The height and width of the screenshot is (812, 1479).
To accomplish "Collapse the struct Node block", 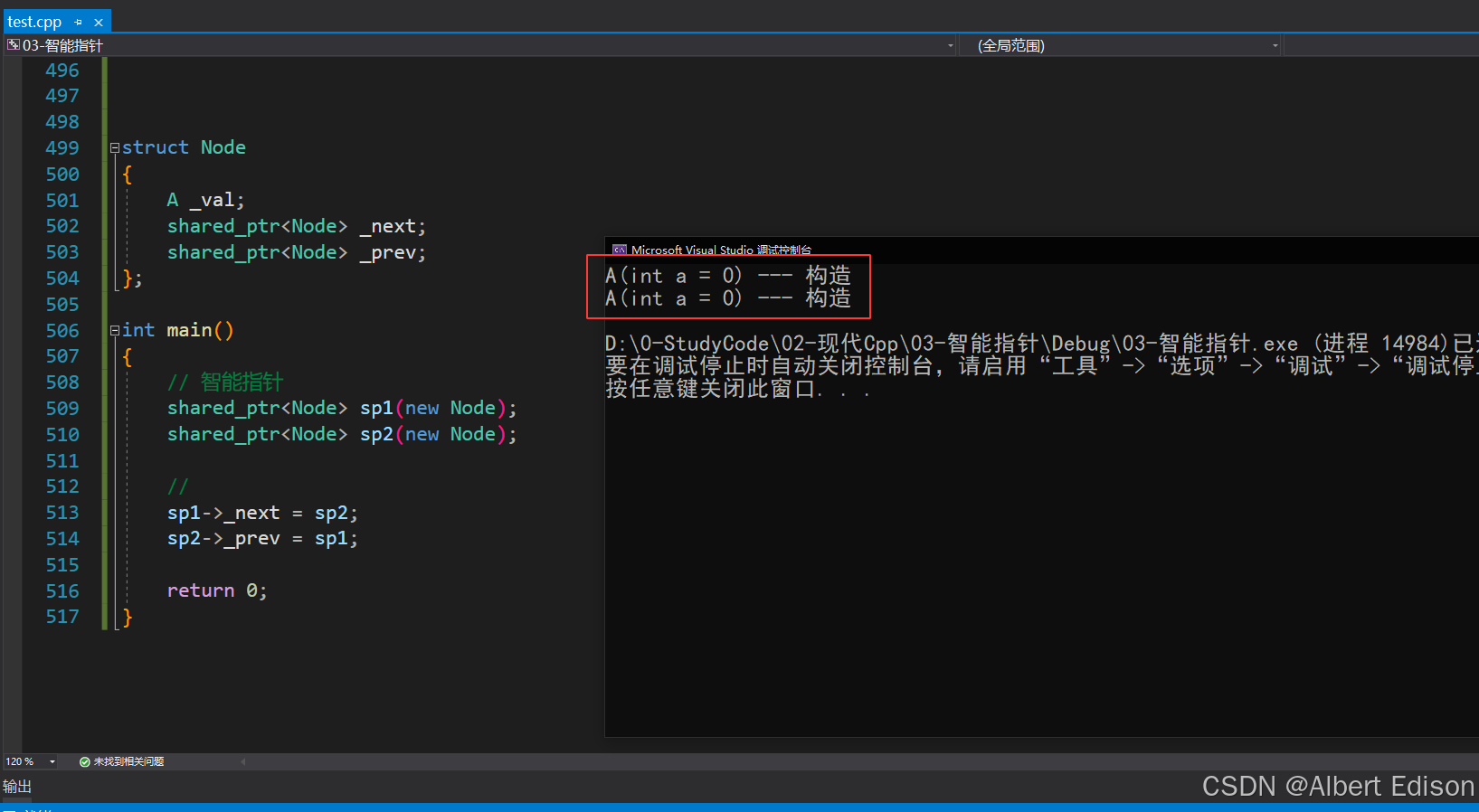I will pyautogui.click(x=115, y=147).
